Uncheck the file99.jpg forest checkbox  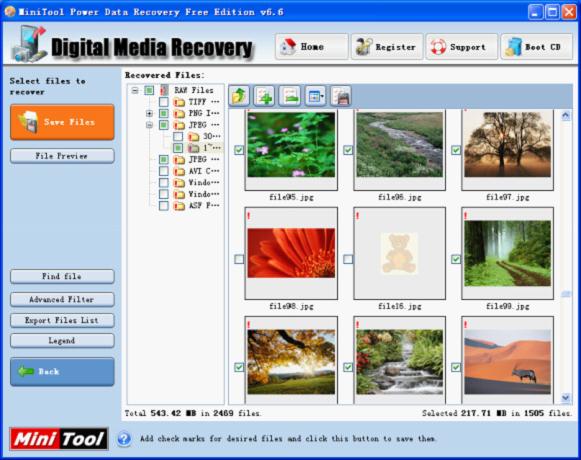coord(456,259)
